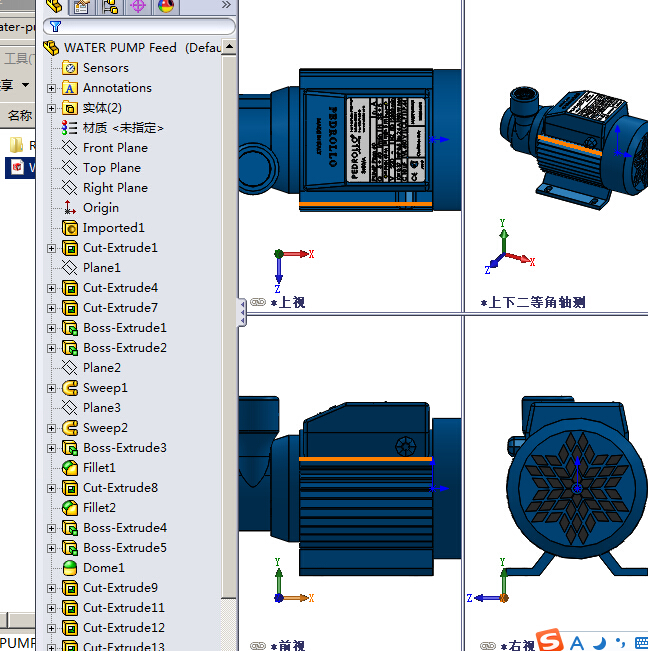Expand the 实体(2) solid bodies folder

click(x=51, y=108)
